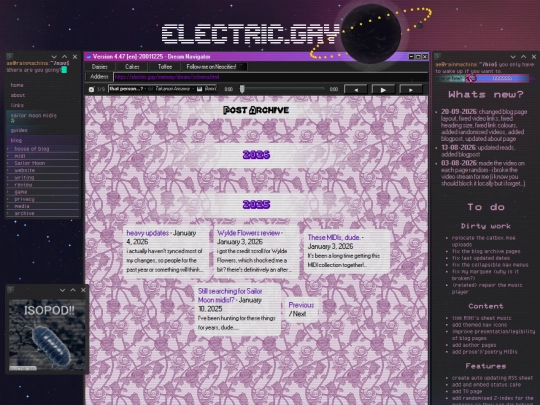Go to 'links' in the side navigation
Viewport: 540px width, 405px height.
pyautogui.click(x=17, y=105)
